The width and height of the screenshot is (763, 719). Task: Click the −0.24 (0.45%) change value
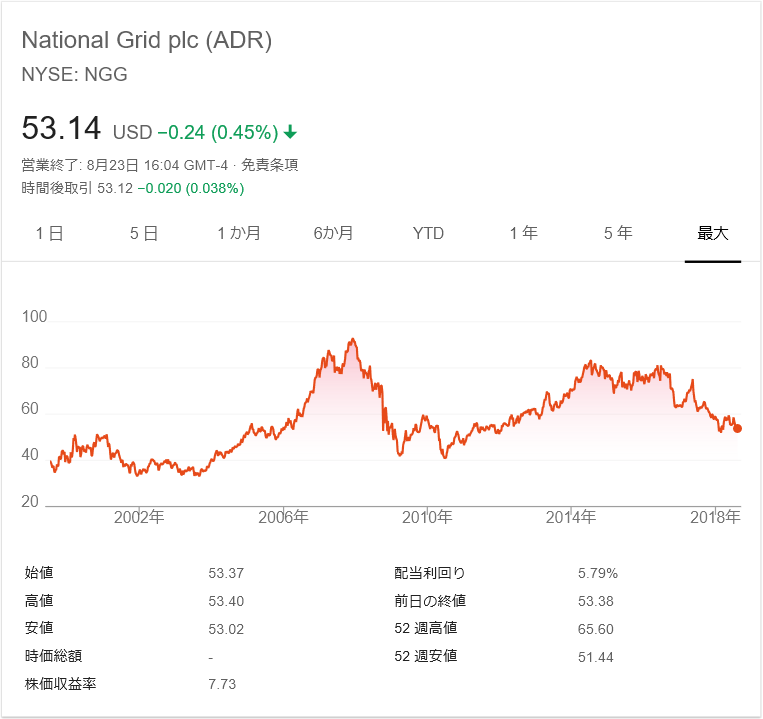218,132
